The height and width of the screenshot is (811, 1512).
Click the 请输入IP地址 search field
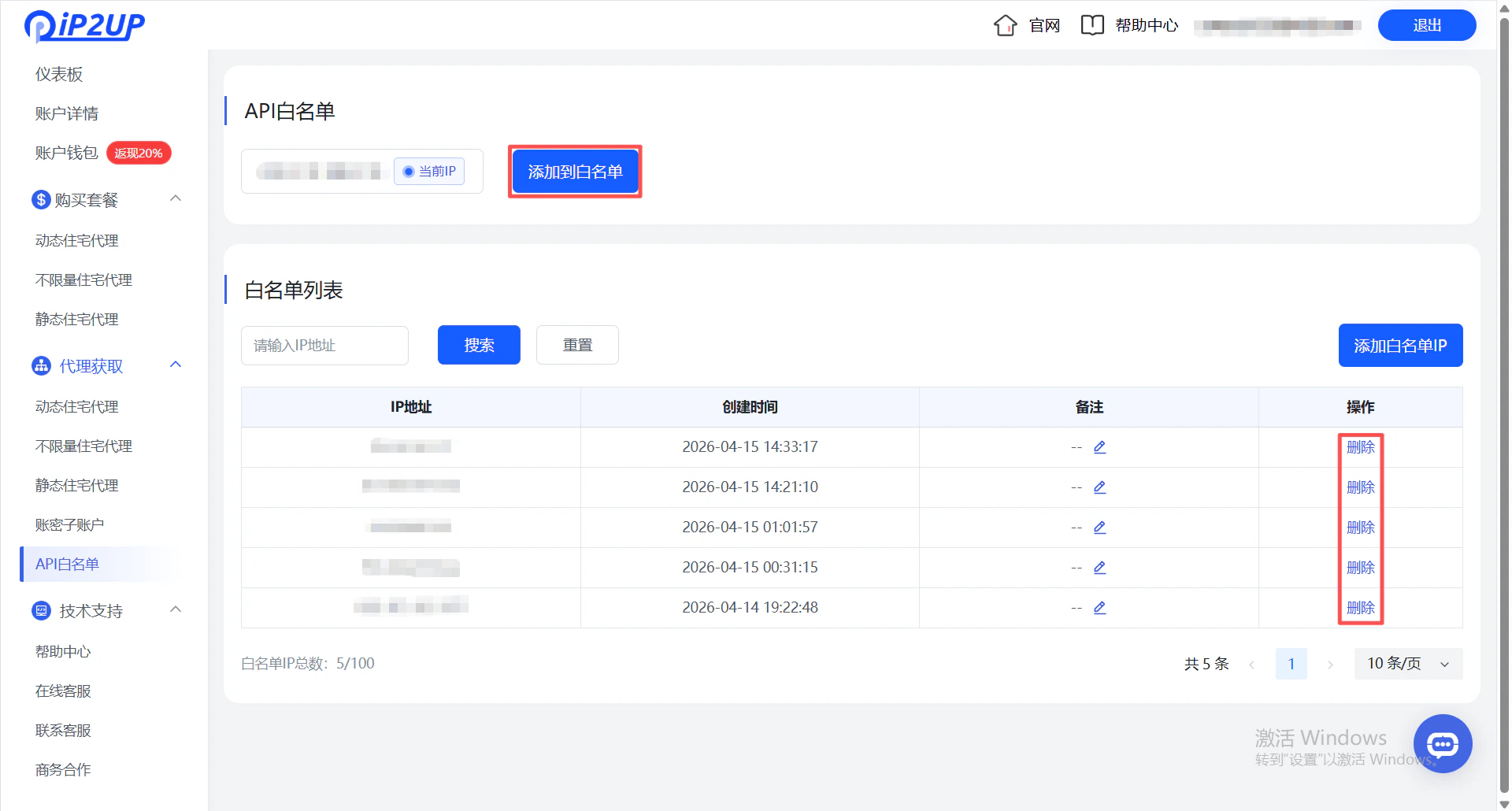point(324,345)
